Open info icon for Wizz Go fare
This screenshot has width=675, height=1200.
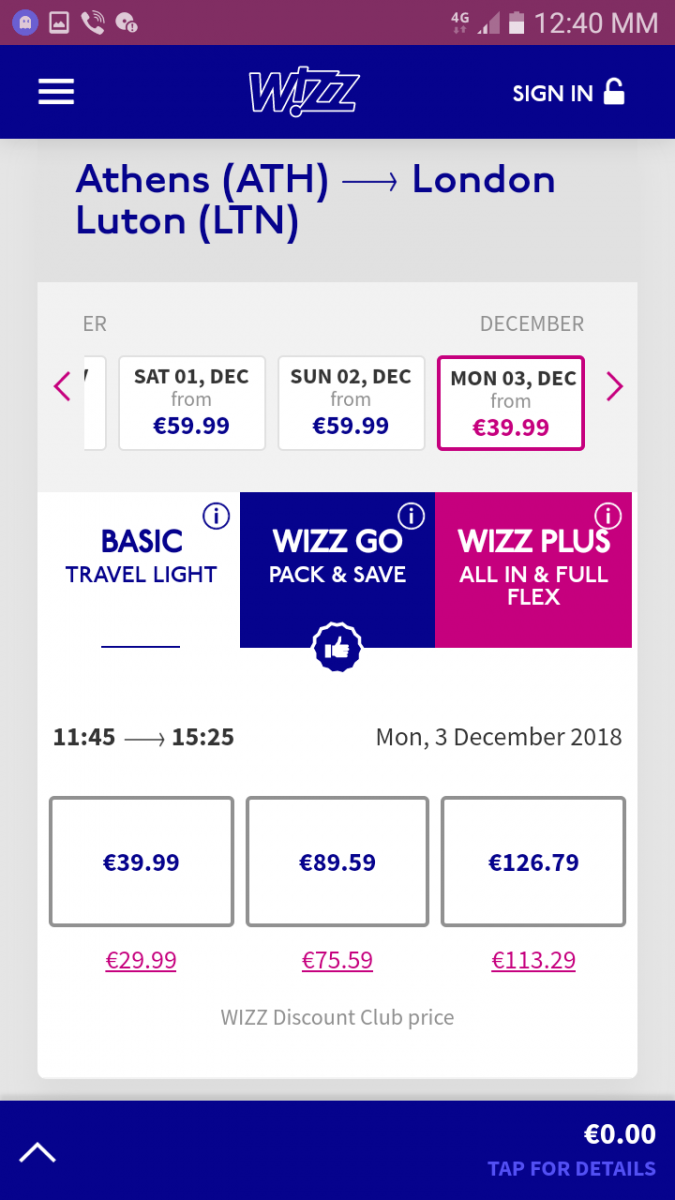coord(411,516)
